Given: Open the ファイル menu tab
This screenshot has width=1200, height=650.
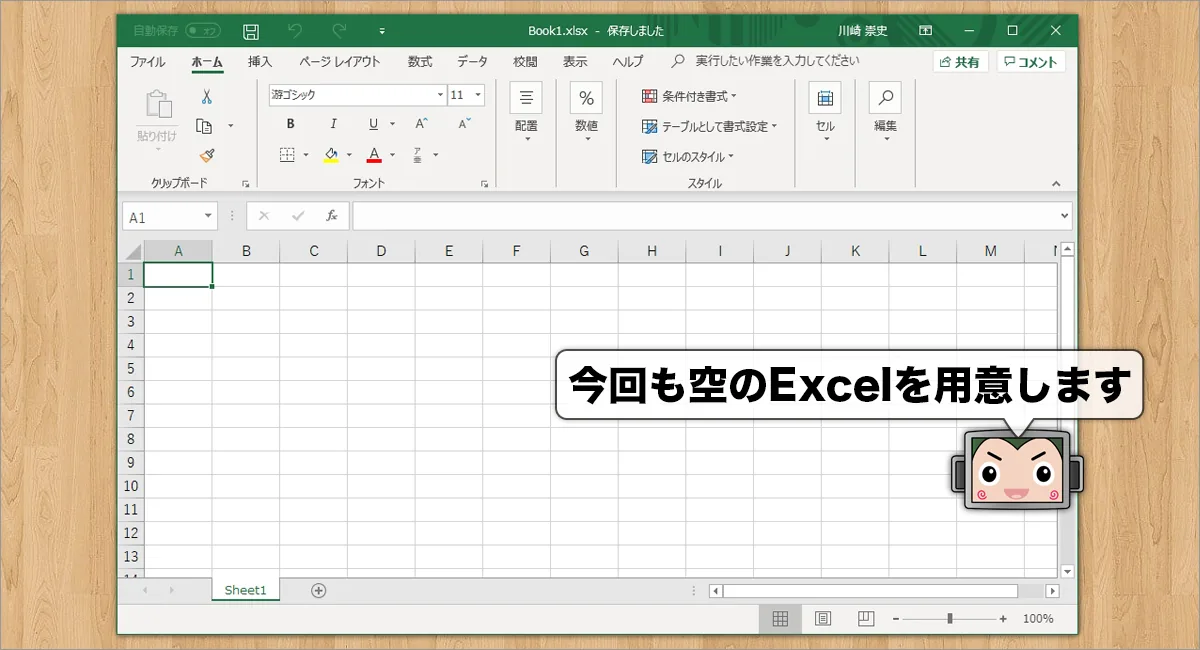Looking at the screenshot, I should click(148, 62).
